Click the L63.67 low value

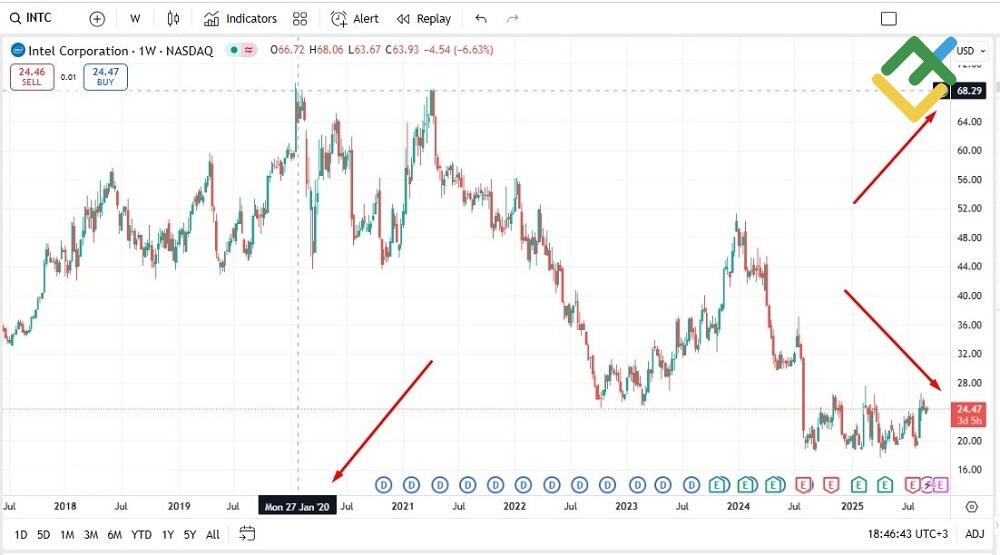[364, 50]
